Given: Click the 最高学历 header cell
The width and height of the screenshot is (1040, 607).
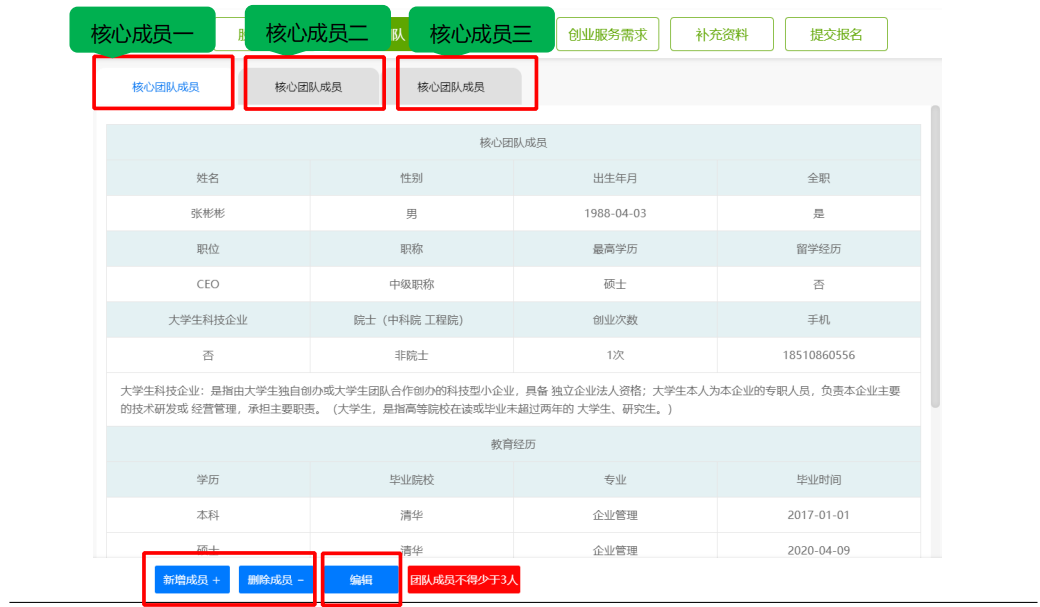Looking at the screenshot, I should pos(615,249).
